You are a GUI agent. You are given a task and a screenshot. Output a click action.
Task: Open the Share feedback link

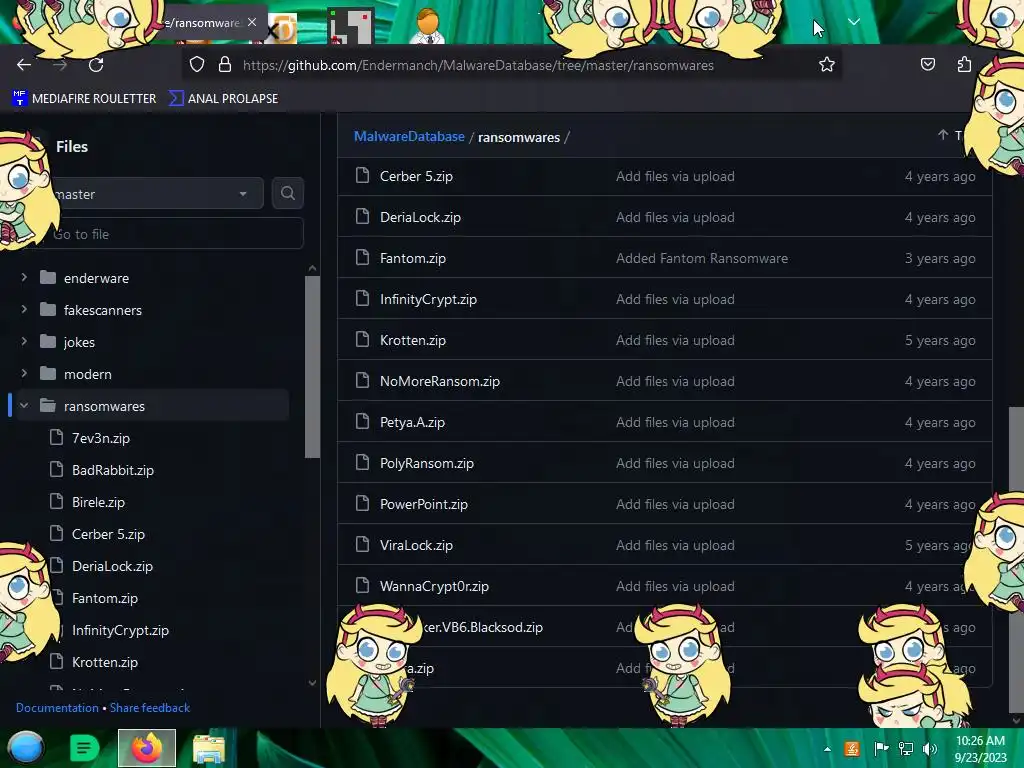tap(150, 708)
